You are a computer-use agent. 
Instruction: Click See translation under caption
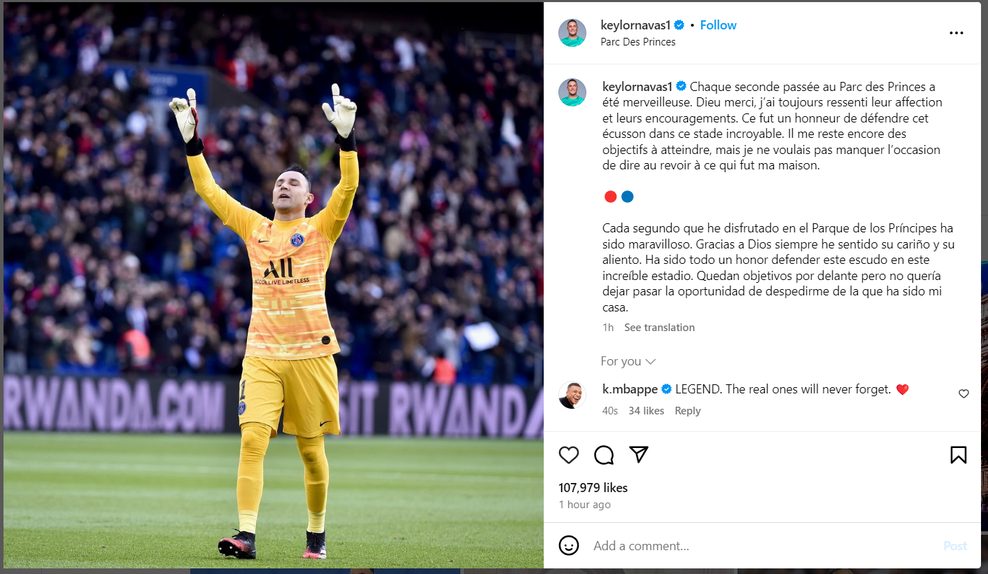659,327
